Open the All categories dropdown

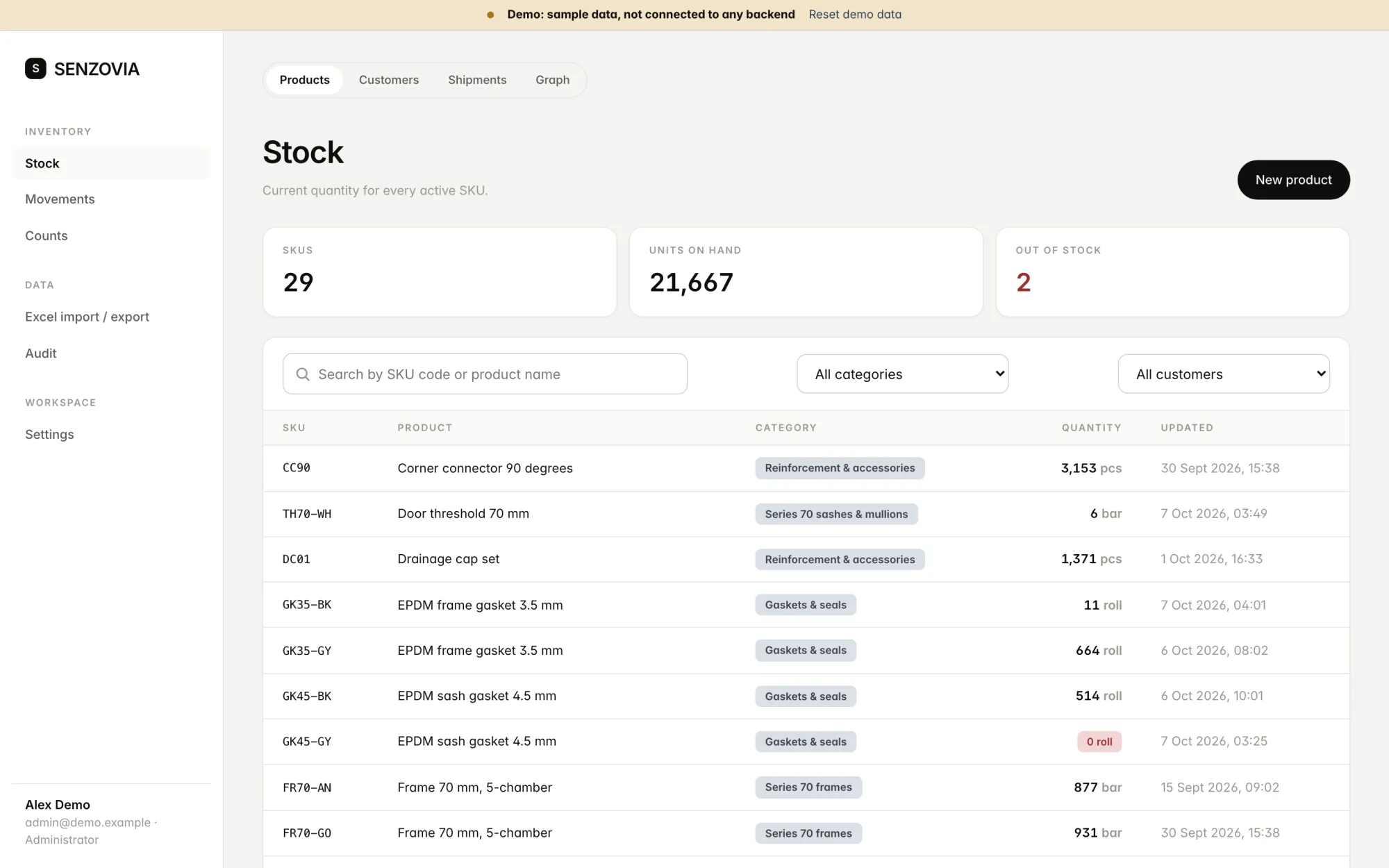tap(902, 374)
